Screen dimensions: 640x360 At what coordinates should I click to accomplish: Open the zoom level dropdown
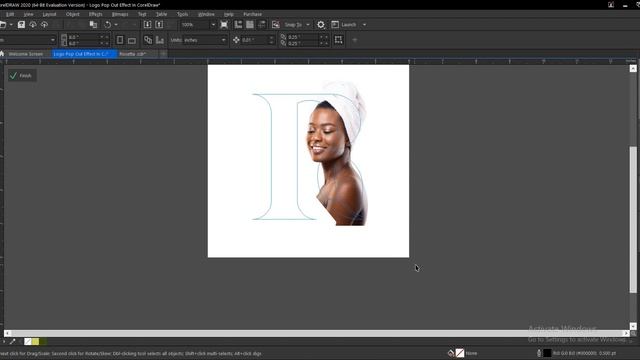213,25
